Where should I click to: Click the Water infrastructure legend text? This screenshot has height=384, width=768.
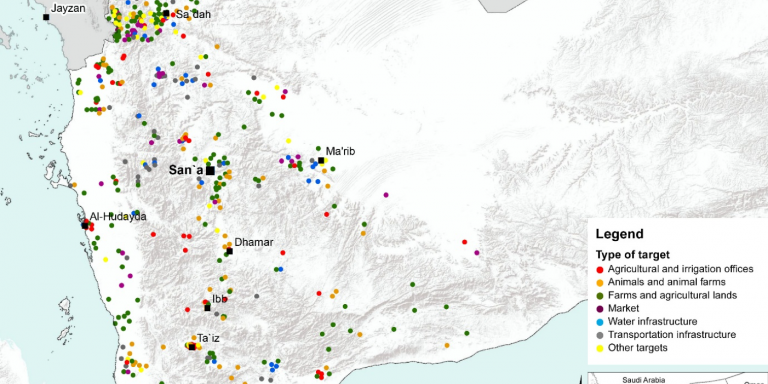point(652,322)
